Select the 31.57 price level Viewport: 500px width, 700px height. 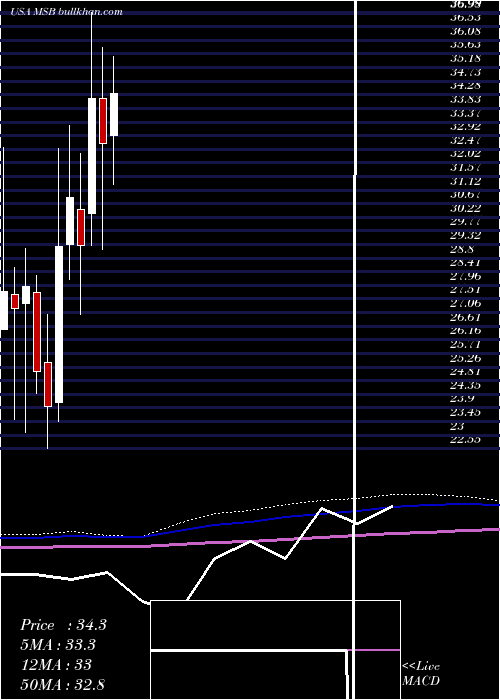[x=466, y=167]
